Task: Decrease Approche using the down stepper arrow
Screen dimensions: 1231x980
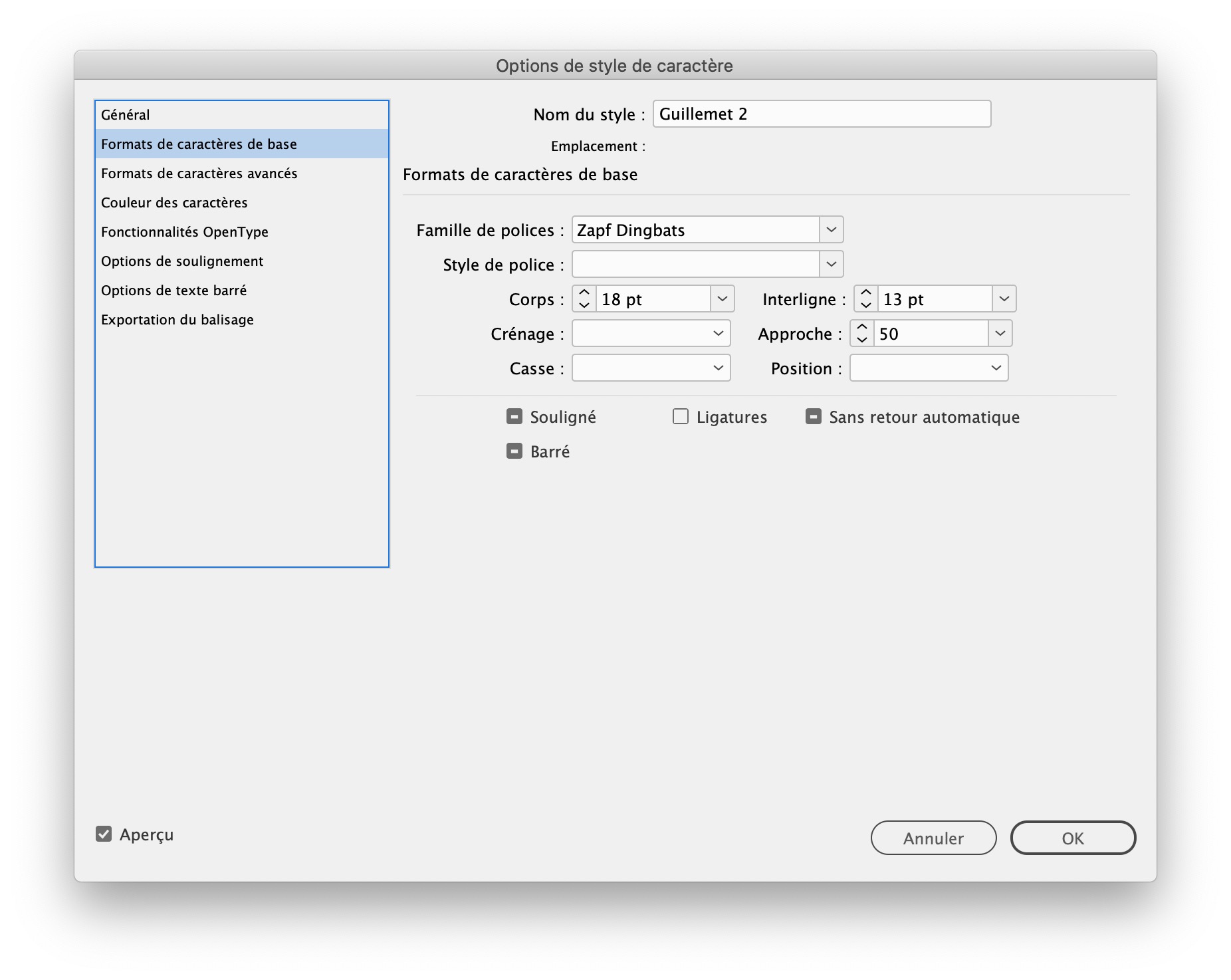Action: (x=862, y=339)
